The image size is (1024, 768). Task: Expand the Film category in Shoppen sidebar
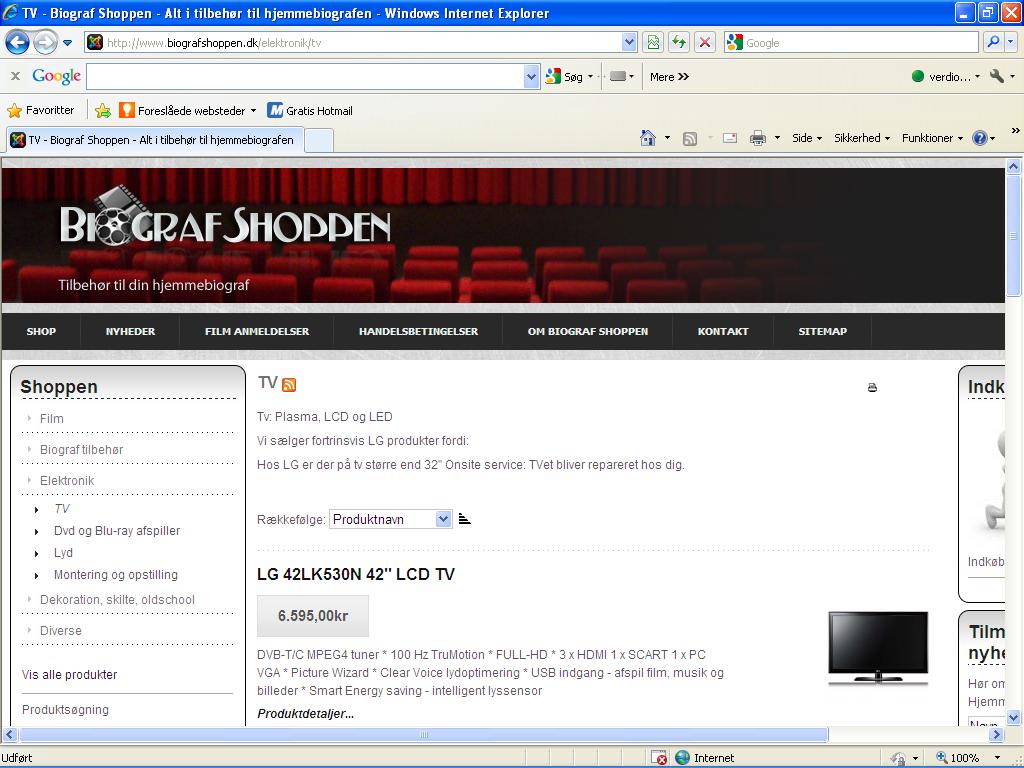point(52,419)
